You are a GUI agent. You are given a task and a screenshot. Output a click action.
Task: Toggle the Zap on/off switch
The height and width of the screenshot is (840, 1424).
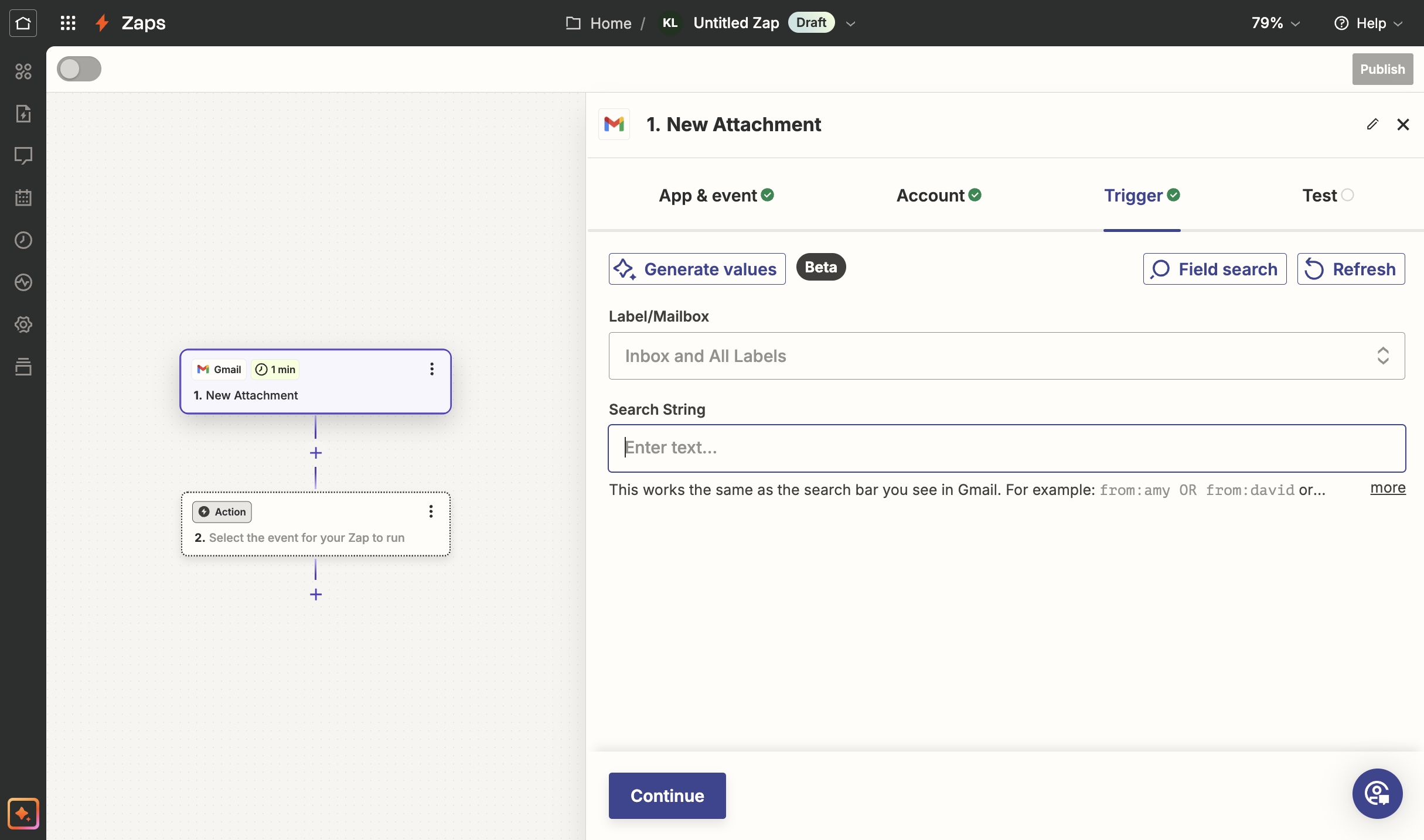[x=79, y=69]
